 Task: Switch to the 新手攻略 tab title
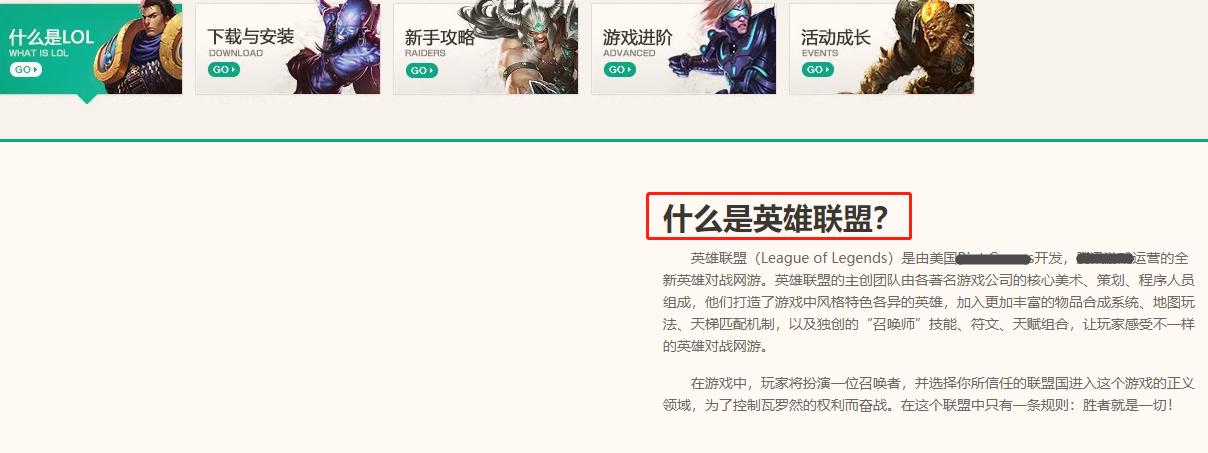pos(440,37)
